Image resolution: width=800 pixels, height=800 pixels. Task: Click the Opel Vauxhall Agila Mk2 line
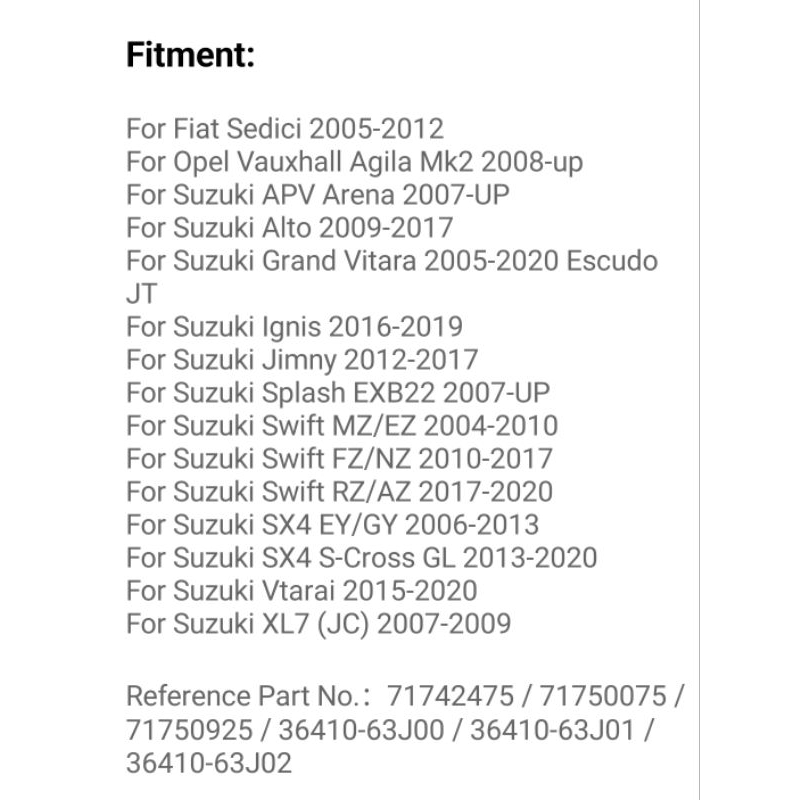355,162
